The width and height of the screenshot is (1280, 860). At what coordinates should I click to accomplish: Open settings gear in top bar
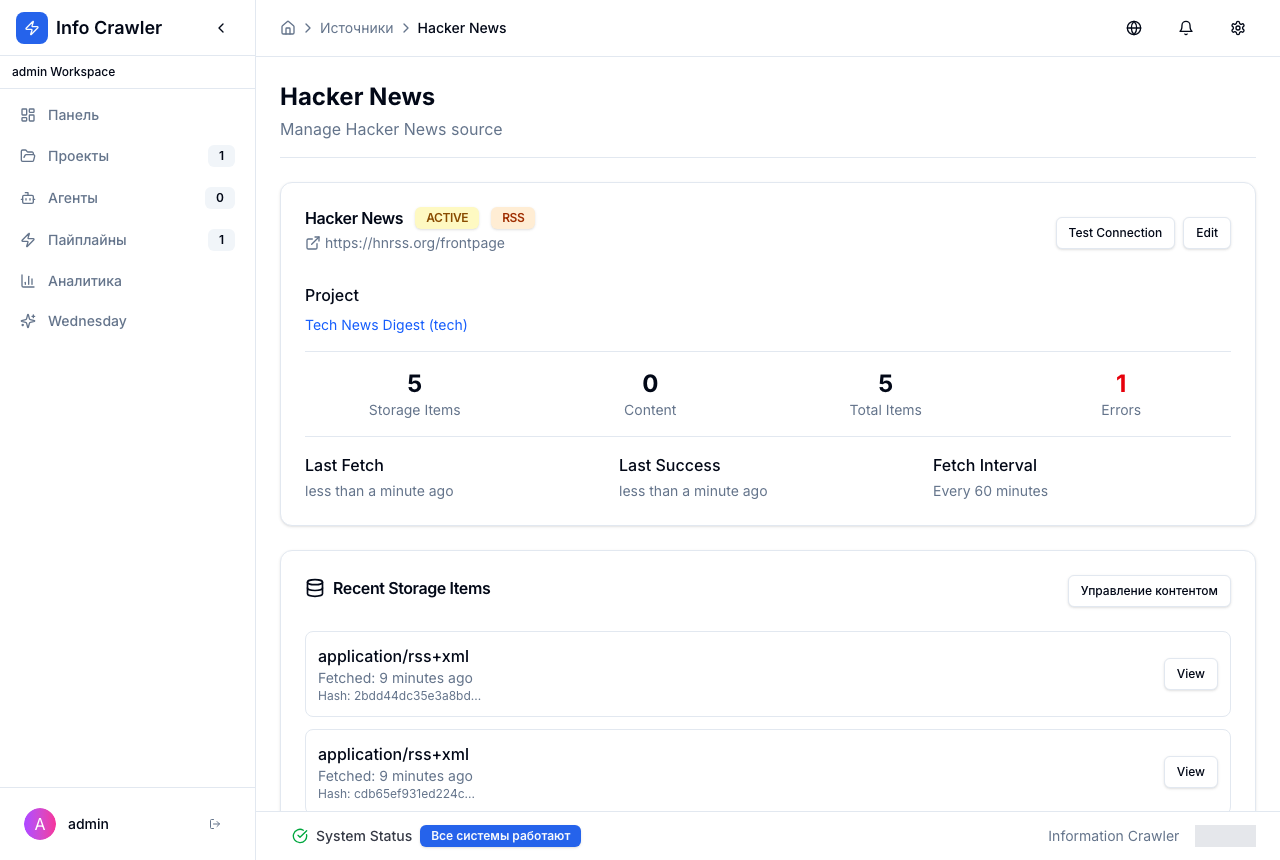pos(1238,28)
